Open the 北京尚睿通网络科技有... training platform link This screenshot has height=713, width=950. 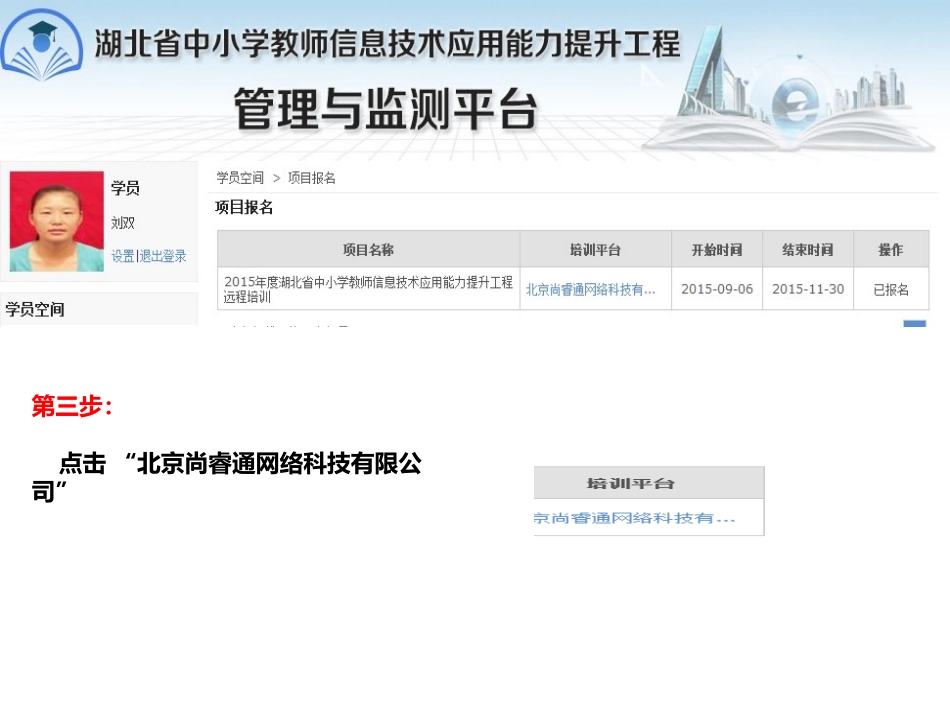[590, 290]
